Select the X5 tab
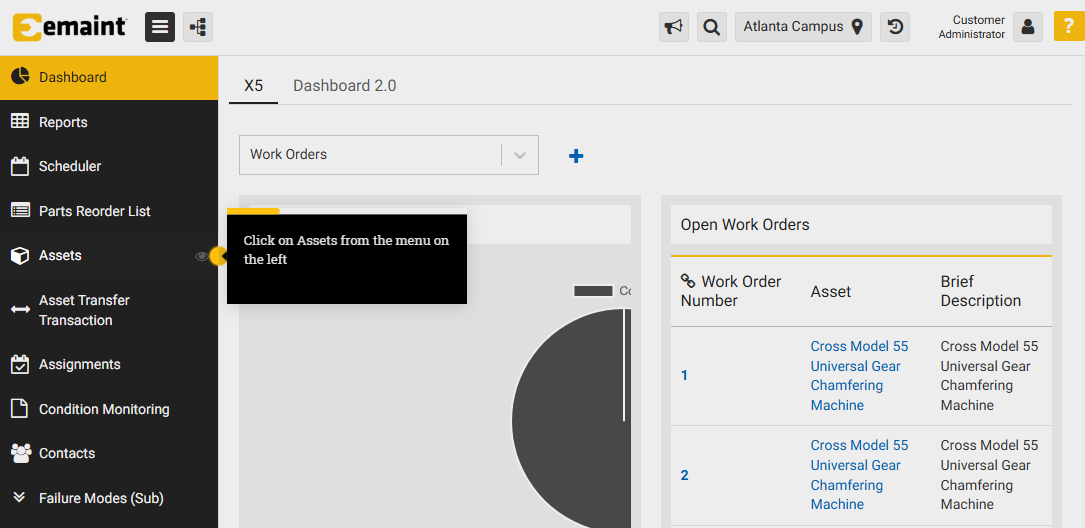The image size is (1085, 528). [x=253, y=86]
